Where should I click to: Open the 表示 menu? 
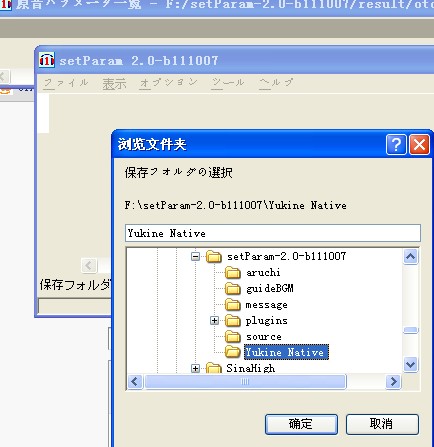point(114,84)
